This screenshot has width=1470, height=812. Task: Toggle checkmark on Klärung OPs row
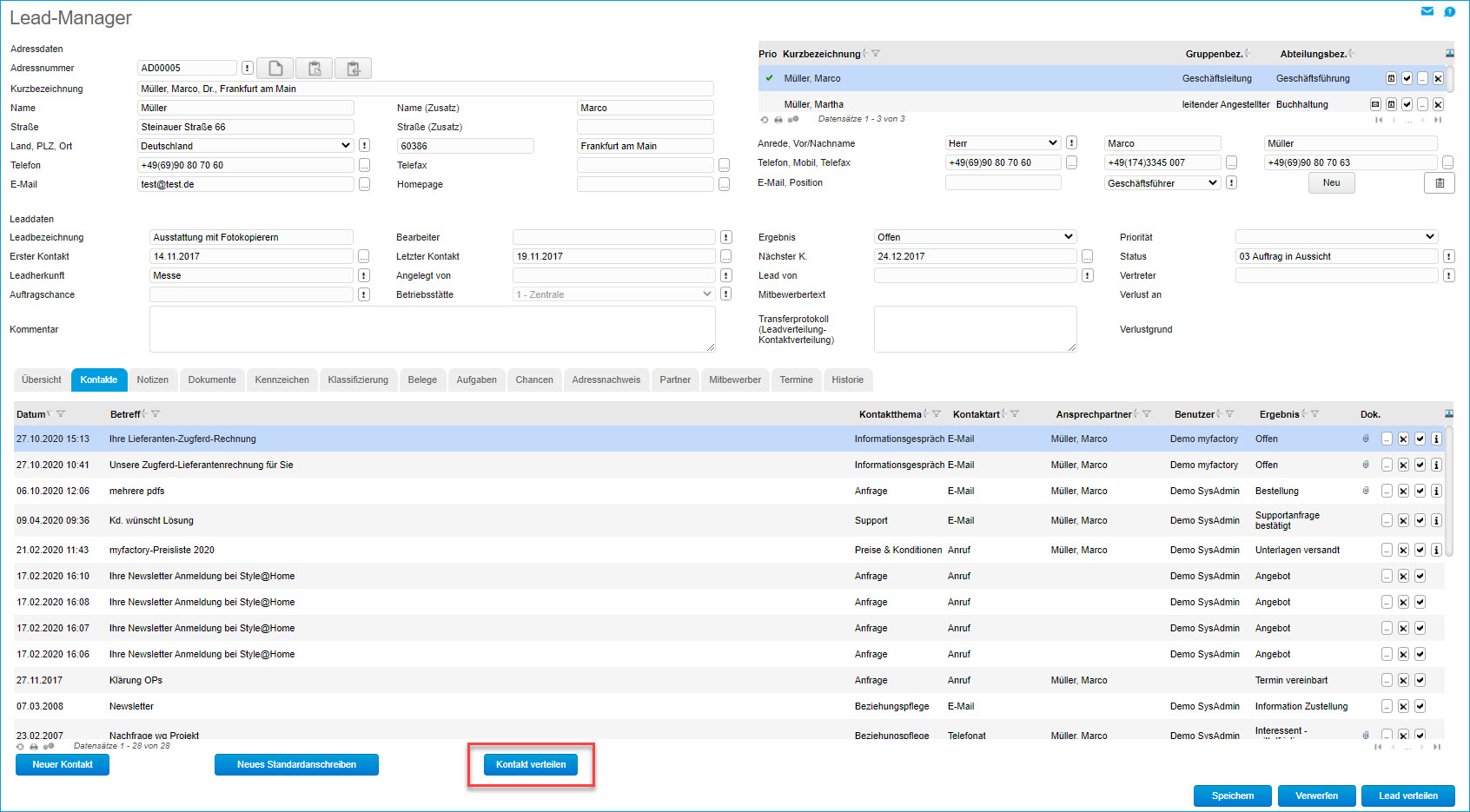1420,680
